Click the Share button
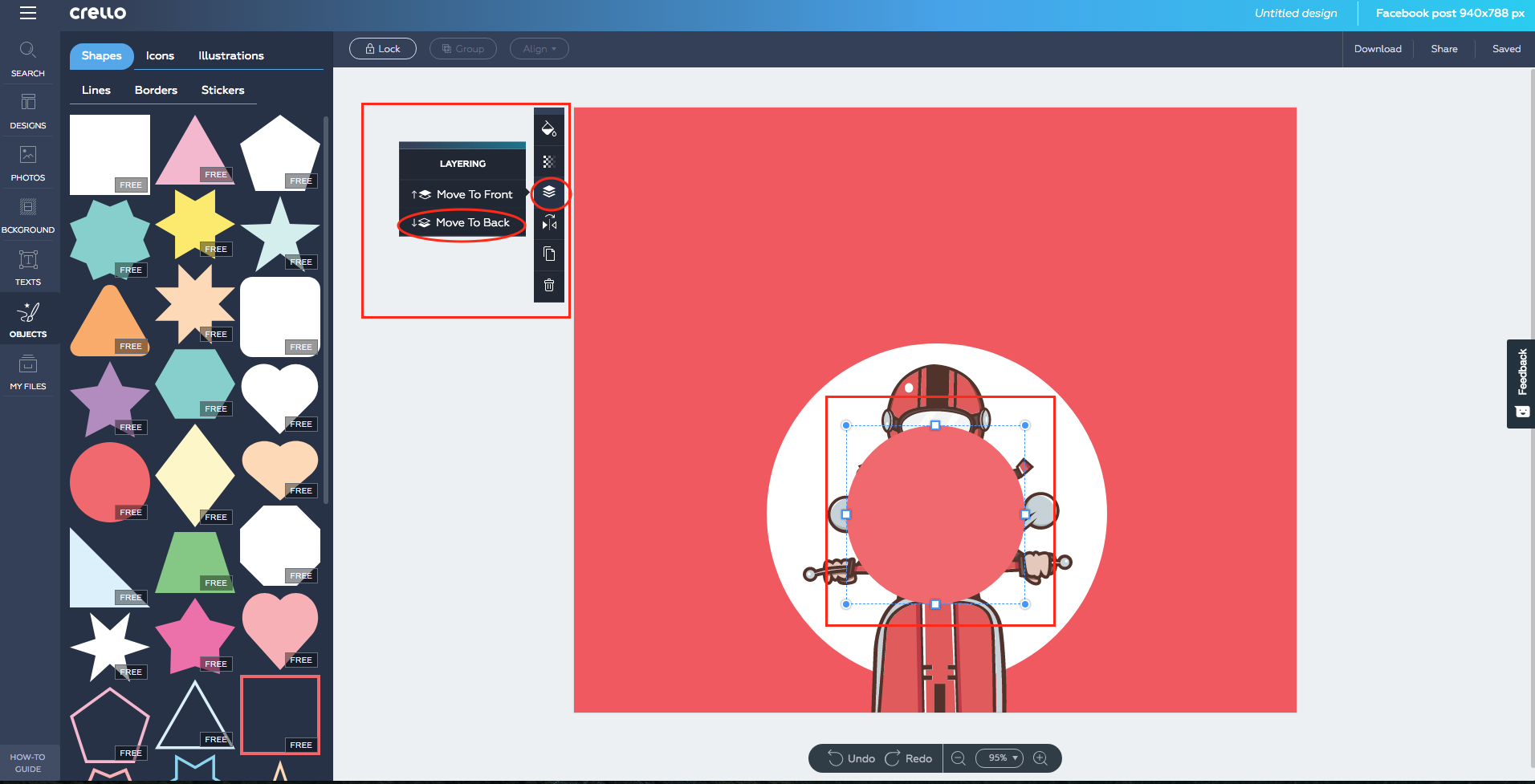Viewport: 1535px width, 784px height. [x=1444, y=49]
